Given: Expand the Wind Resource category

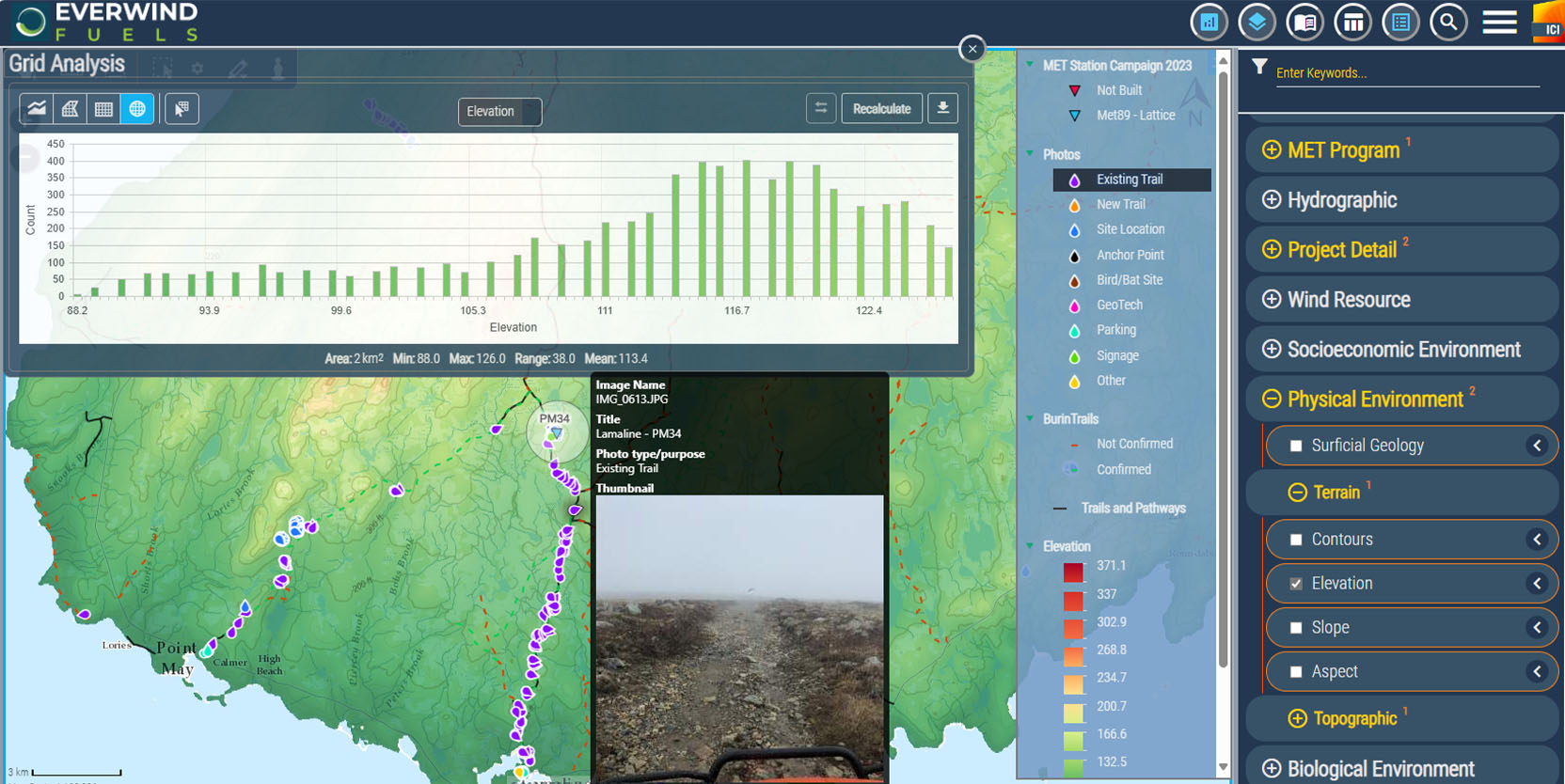Looking at the screenshot, I should 1272,300.
